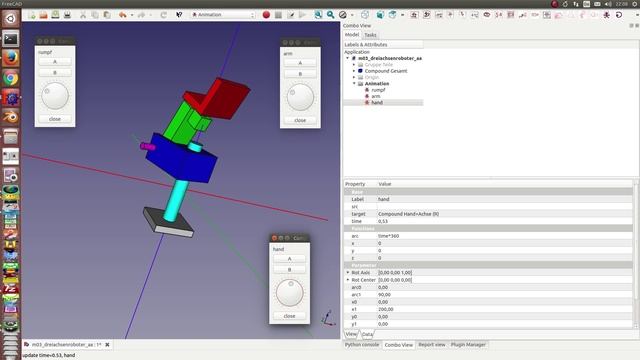The height and width of the screenshot is (360, 640).
Task: Click the Paste toolbar icon
Action: (x=107, y=15)
